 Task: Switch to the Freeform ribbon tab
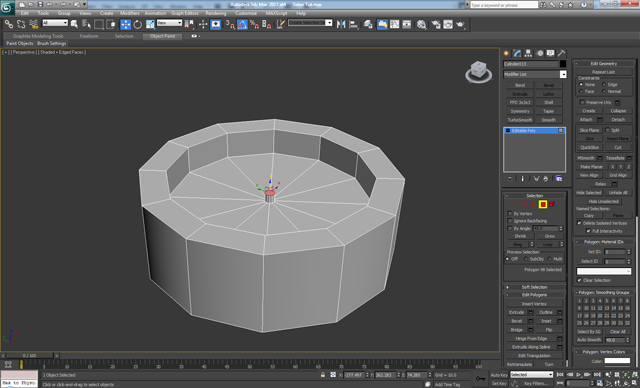click(x=89, y=36)
